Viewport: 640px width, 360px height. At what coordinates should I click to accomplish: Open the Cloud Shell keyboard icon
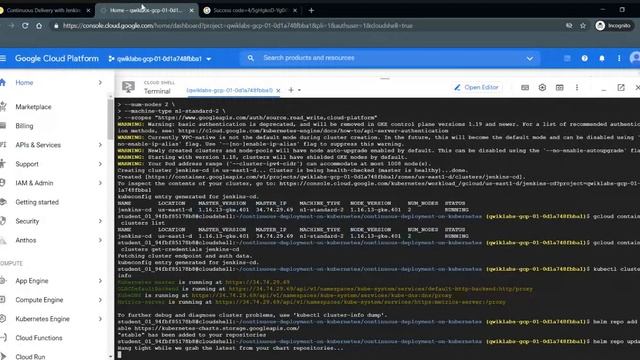525,87
